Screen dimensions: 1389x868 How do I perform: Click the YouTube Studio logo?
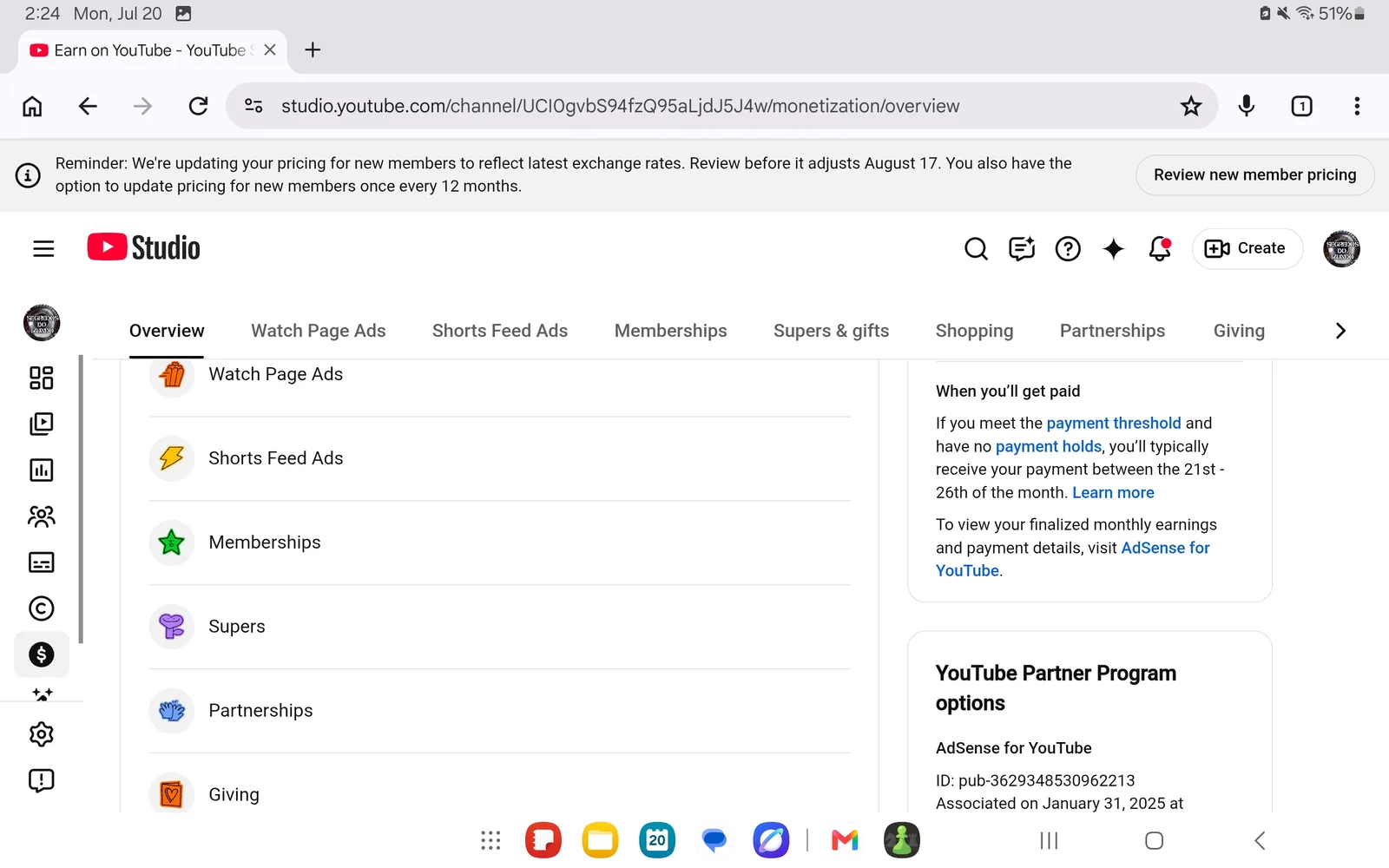(x=143, y=247)
